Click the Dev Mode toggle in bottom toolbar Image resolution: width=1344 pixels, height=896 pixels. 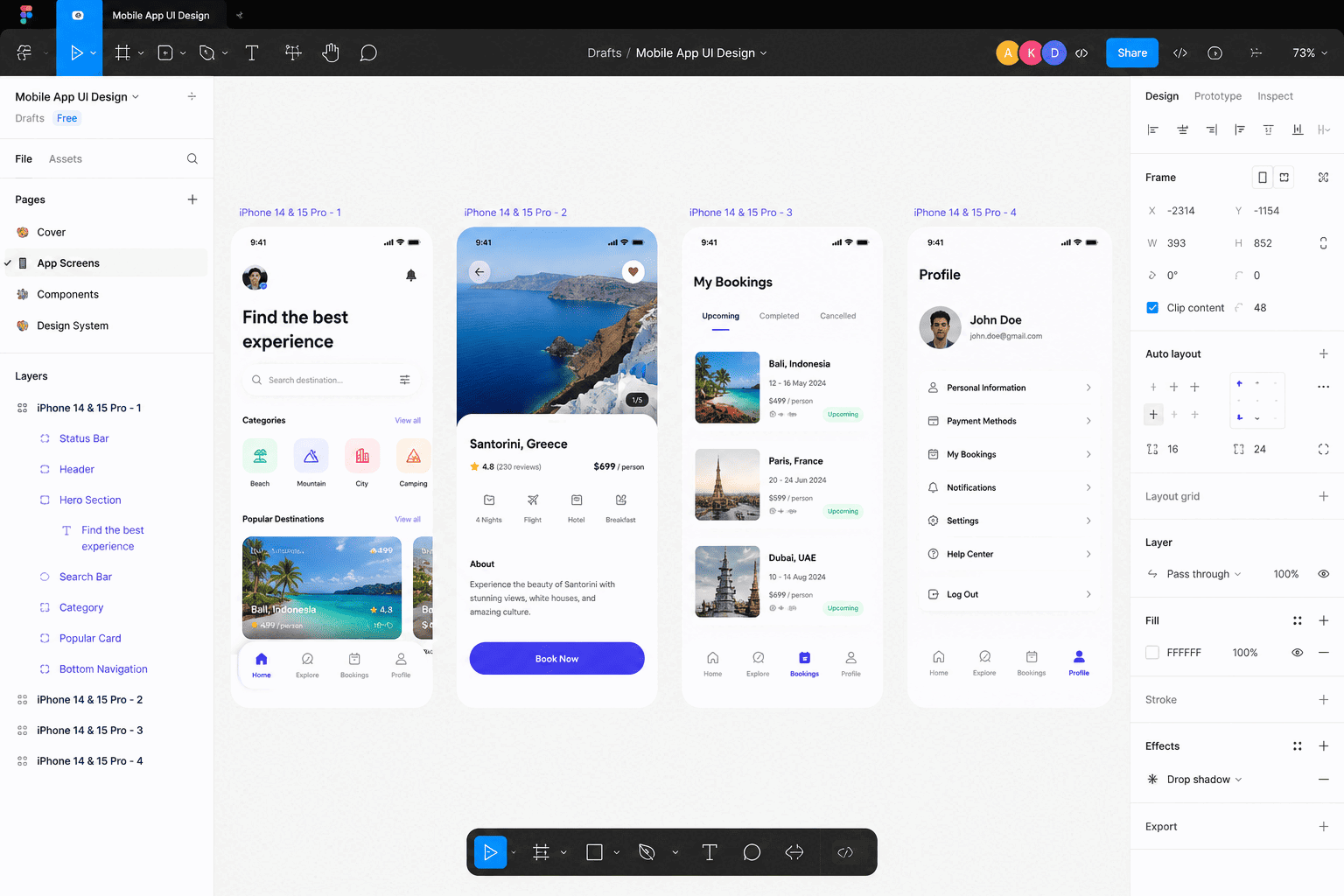(x=844, y=852)
